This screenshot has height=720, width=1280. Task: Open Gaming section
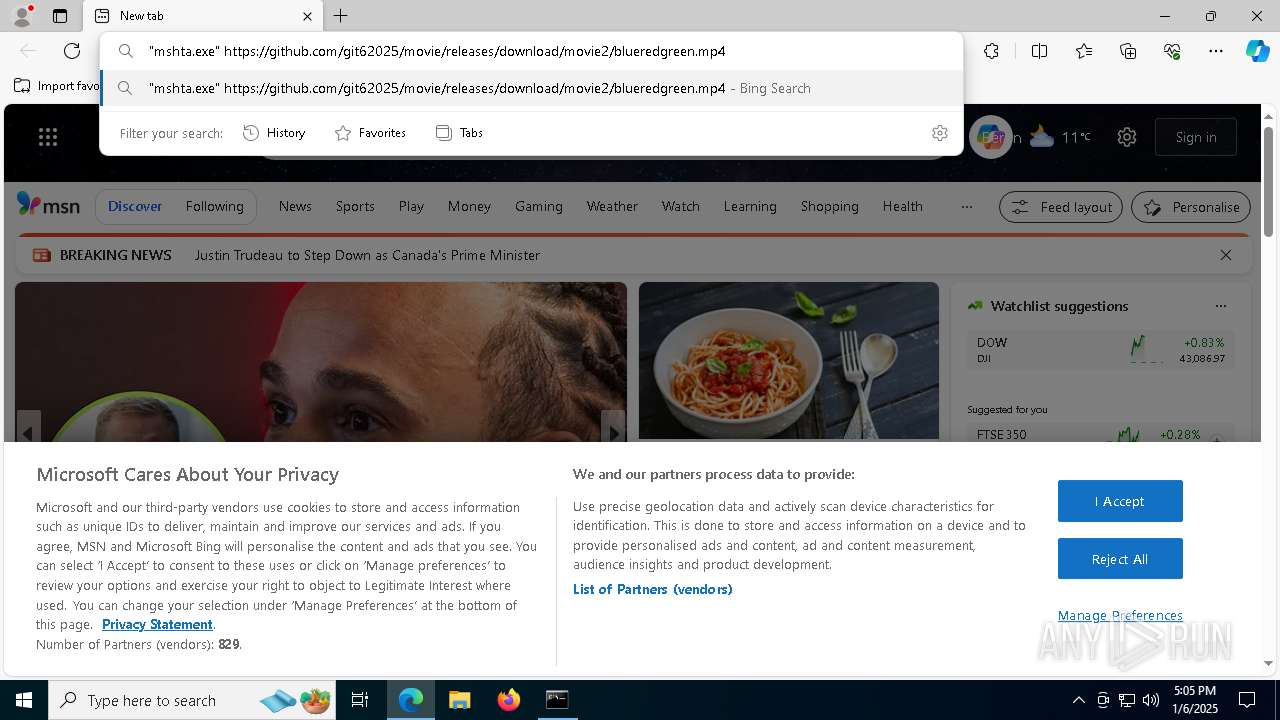point(539,206)
